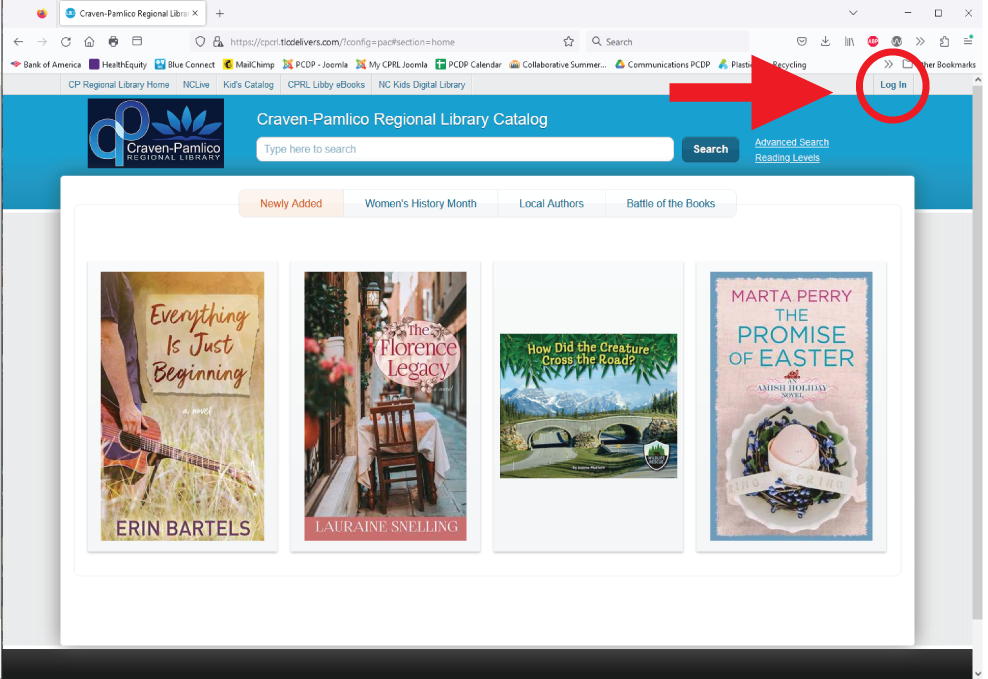Open The Promise of Easter book cover

pos(791,406)
